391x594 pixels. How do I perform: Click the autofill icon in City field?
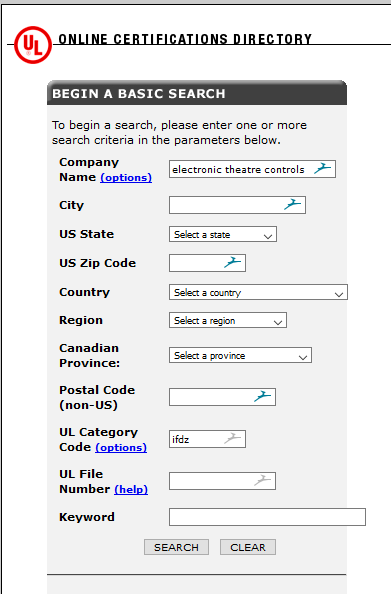click(292, 204)
